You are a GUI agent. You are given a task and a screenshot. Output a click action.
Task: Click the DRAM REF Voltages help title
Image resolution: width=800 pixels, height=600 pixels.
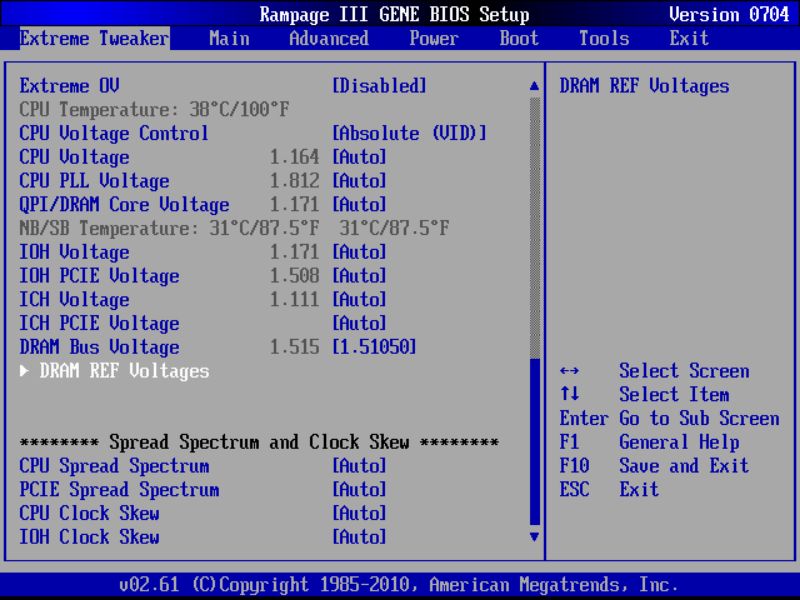(x=644, y=86)
